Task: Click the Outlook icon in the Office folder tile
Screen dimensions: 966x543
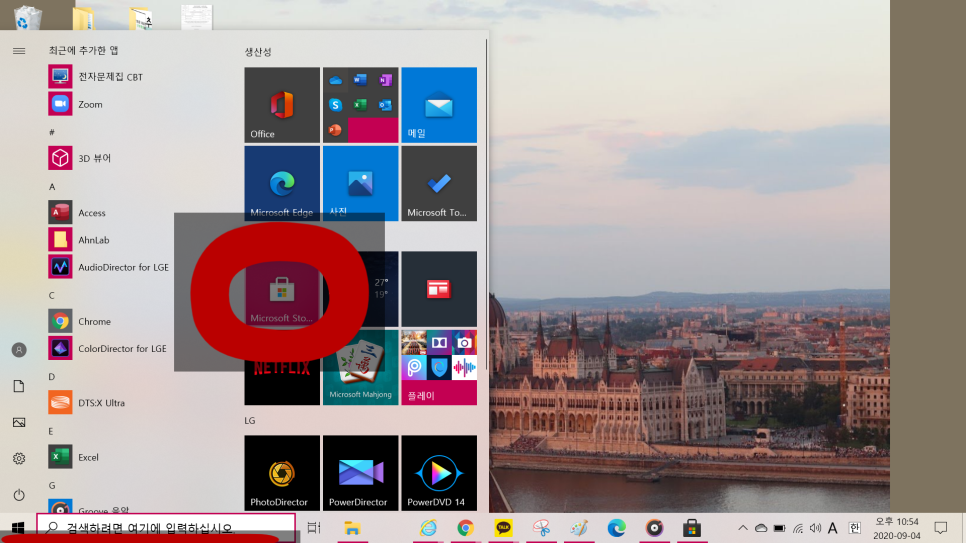Action: 385,105
